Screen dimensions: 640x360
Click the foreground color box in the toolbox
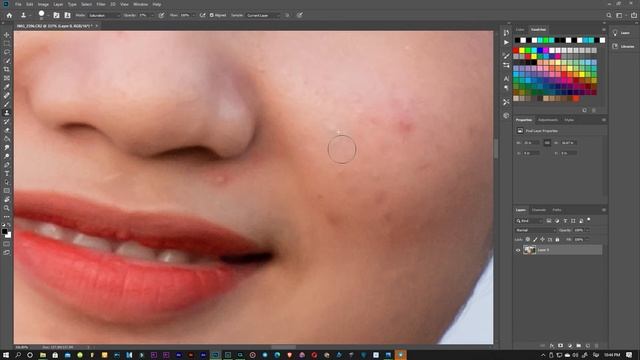click(x=4, y=231)
